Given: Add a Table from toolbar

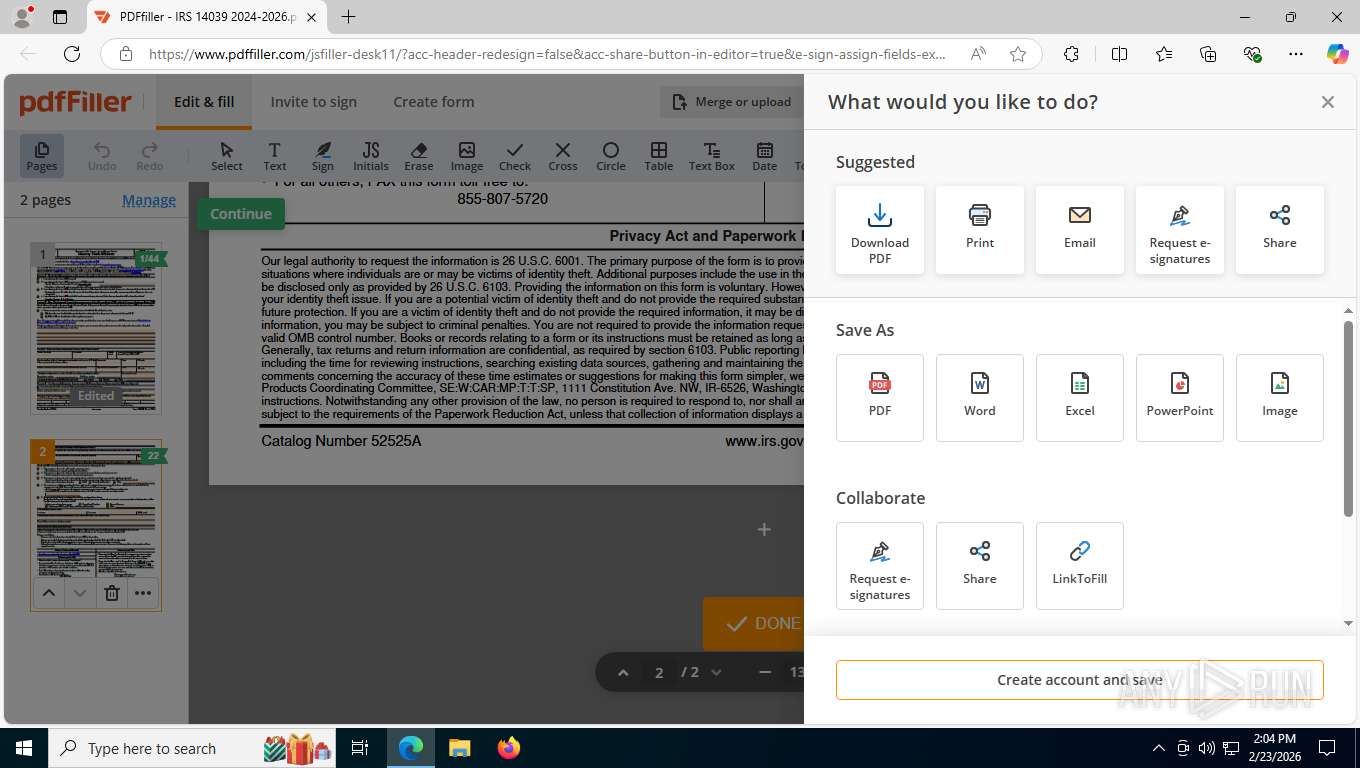Looking at the screenshot, I should (659, 156).
